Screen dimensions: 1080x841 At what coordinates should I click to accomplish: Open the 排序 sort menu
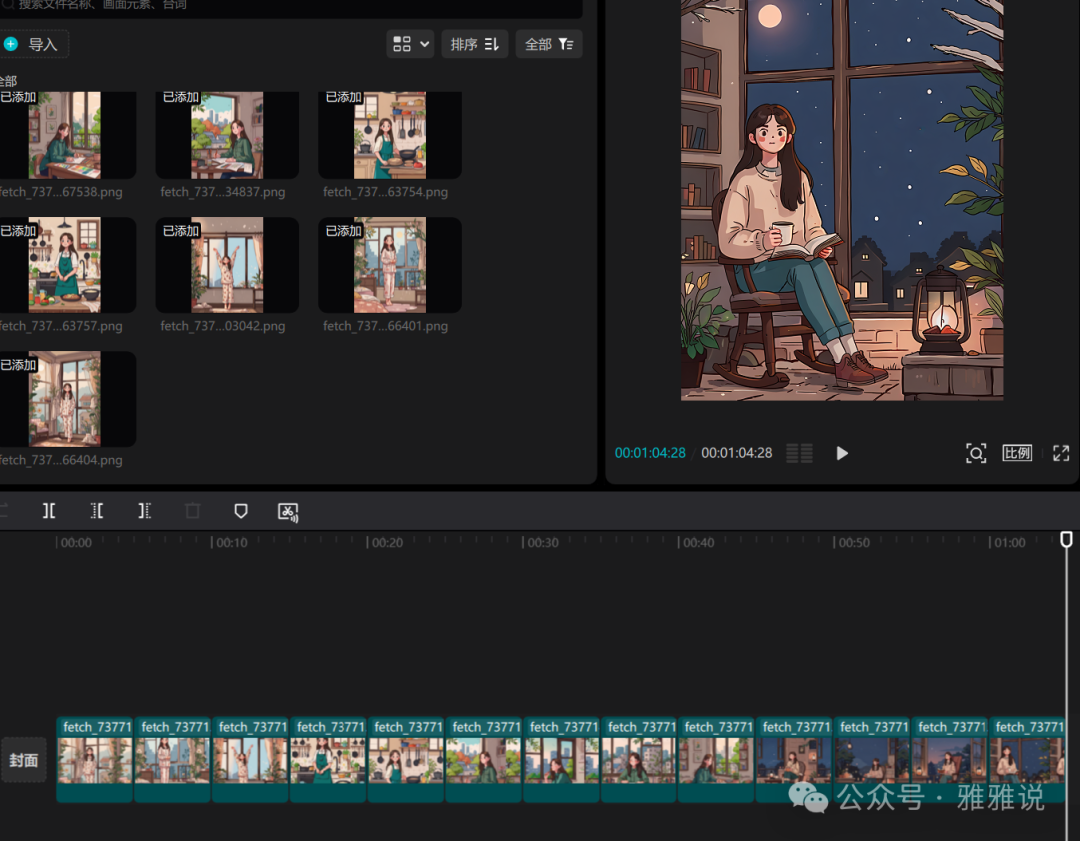pos(475,44)
